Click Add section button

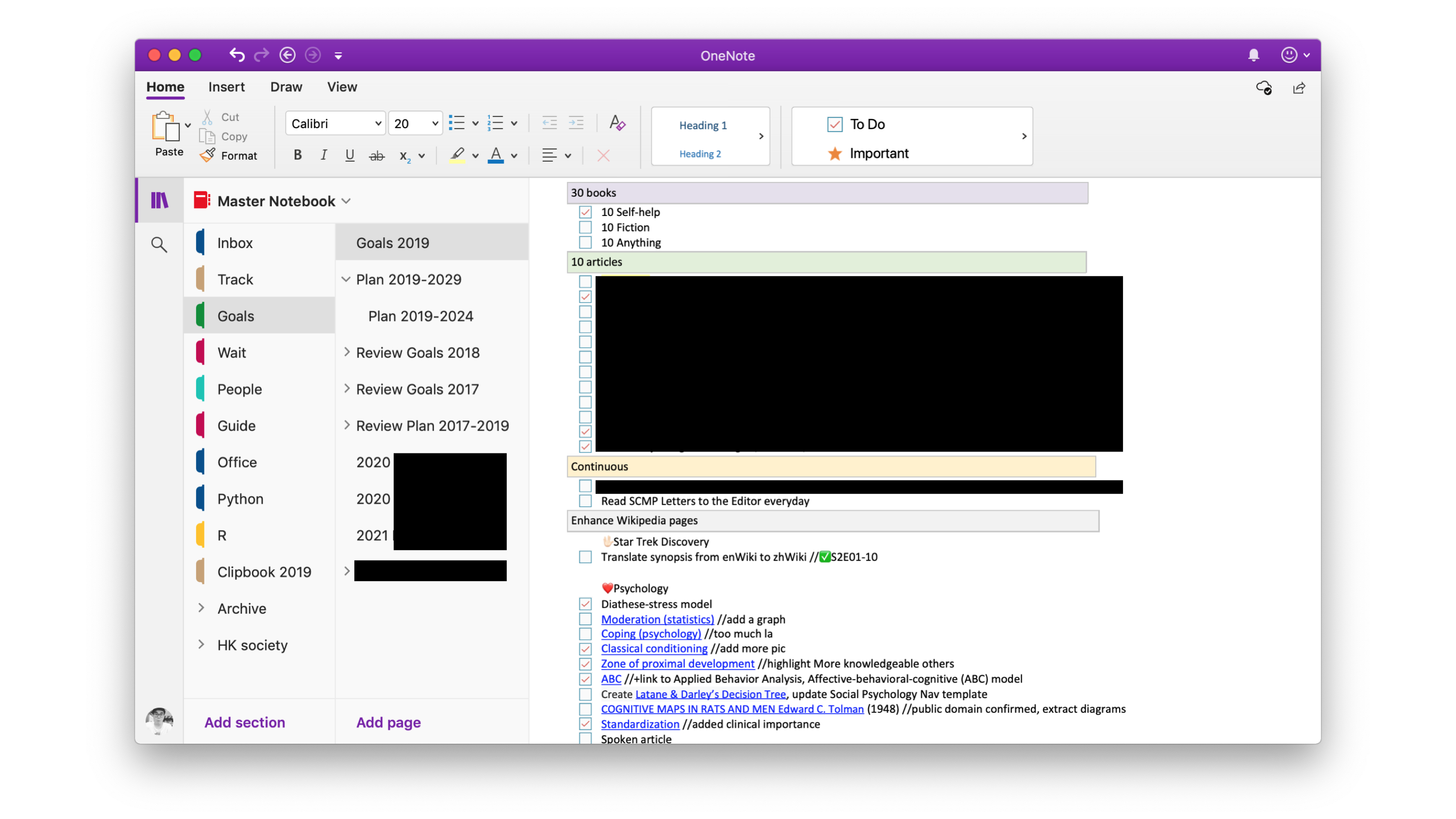click(x=244, y=722)
